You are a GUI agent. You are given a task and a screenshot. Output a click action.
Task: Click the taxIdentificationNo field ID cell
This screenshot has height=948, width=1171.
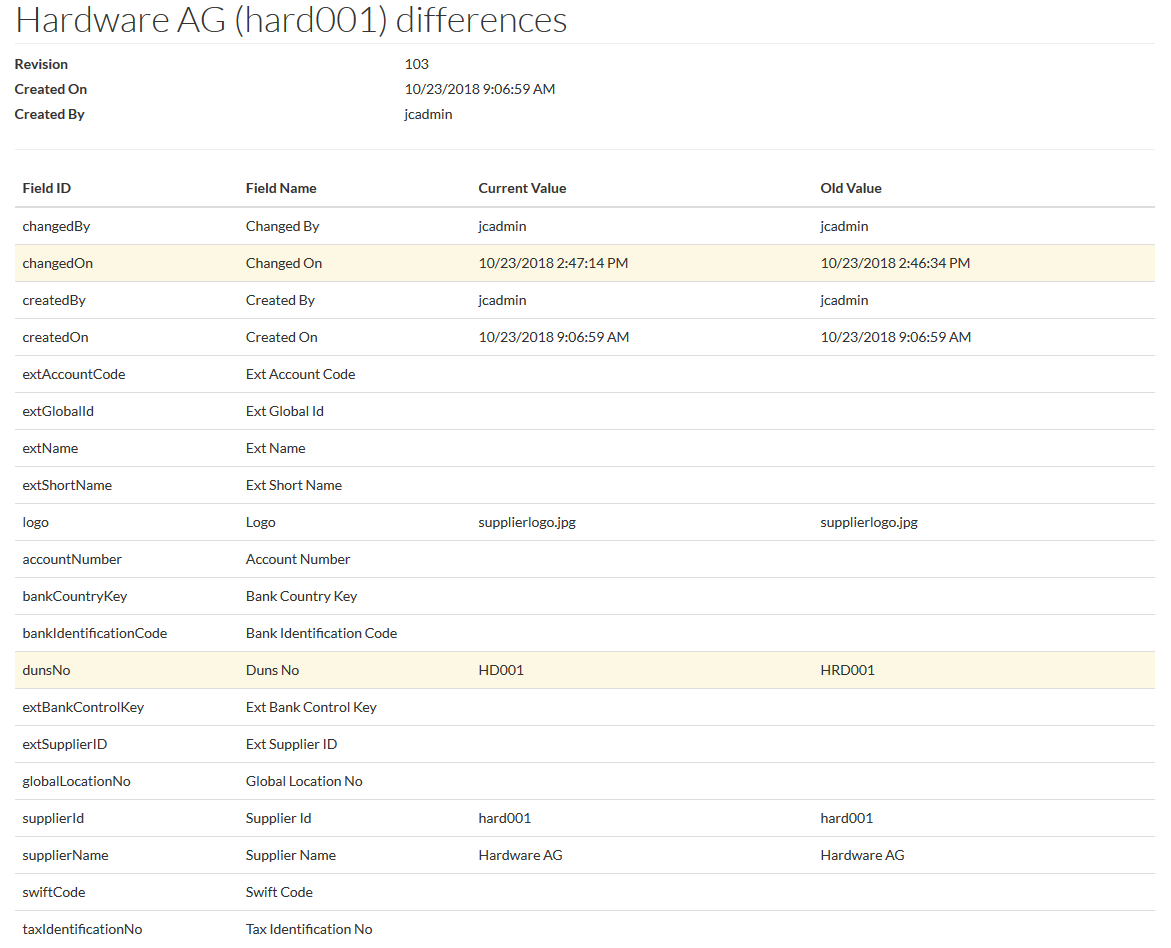[x=82, y=929]
